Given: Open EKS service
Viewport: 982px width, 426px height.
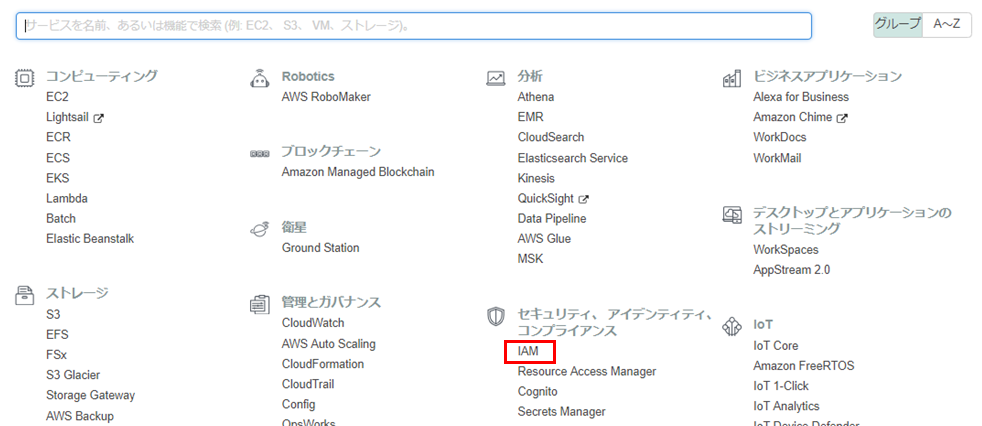Looking at the screenshot, I should tap(58, 178).
